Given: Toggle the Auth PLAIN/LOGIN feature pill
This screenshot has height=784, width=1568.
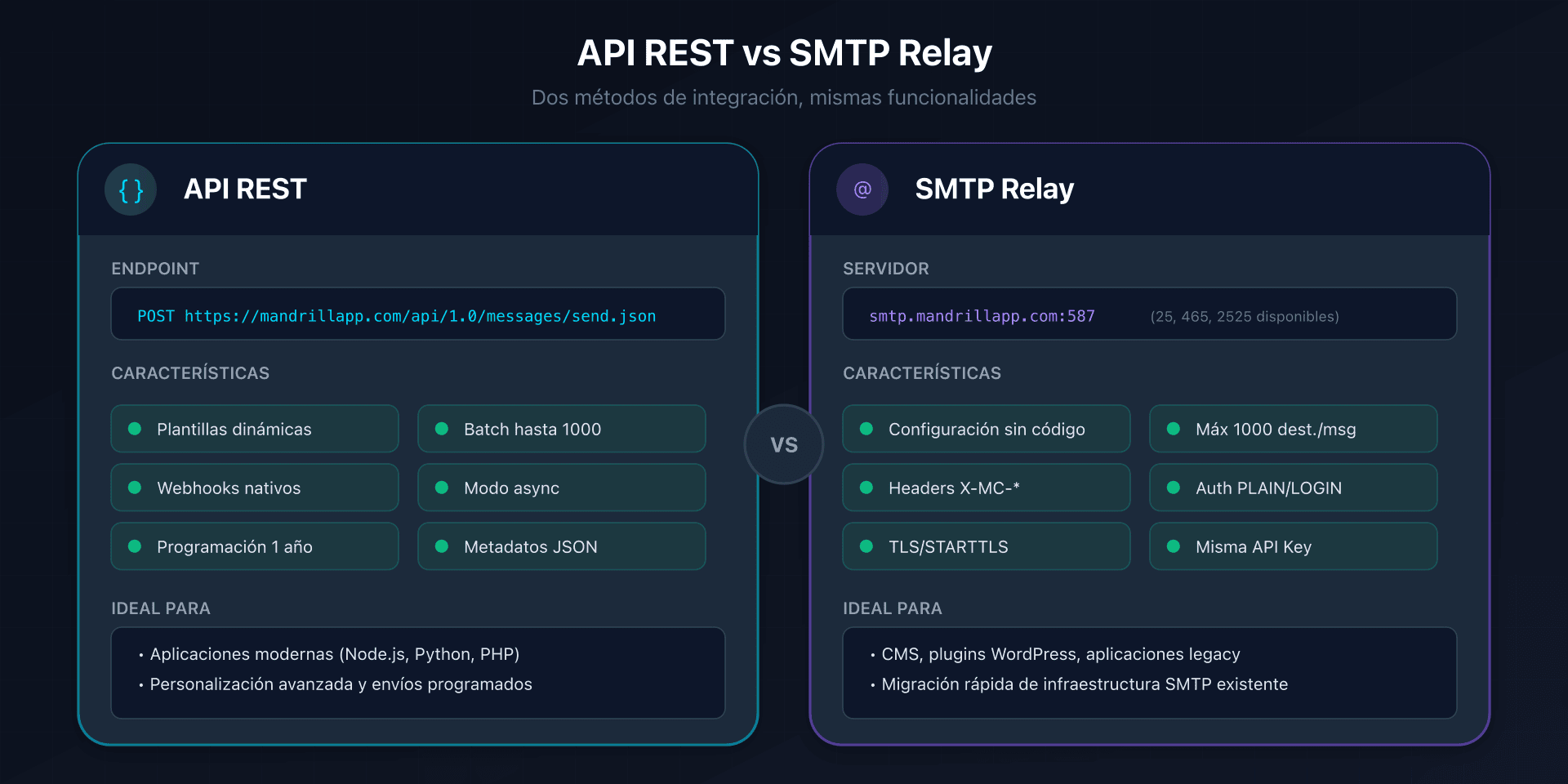Looking at the screenshot, I should coord(1293,488).
